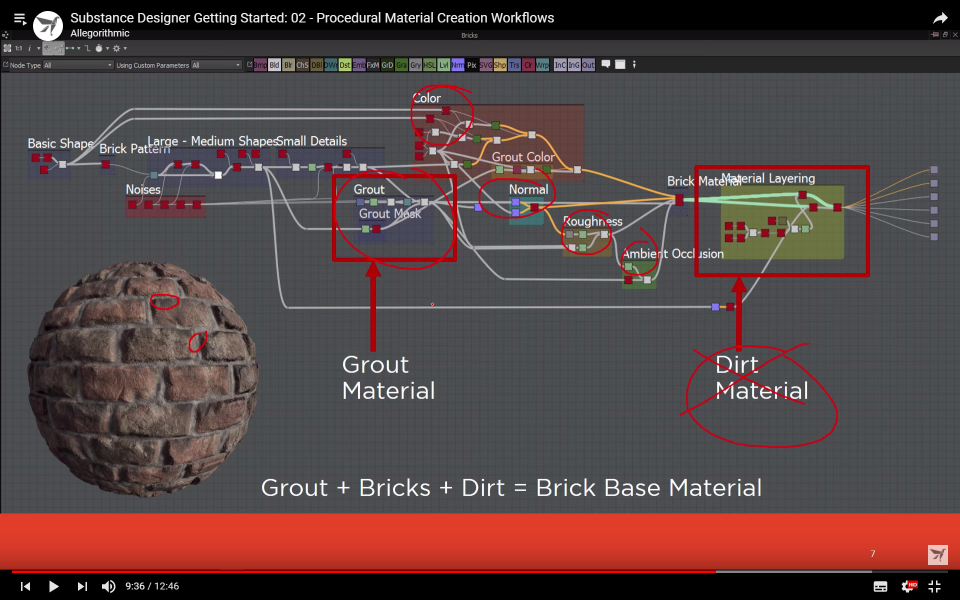Click the Roughness frame label
Image resolution: width=960 pixels, height=600 pixels.
coord(593,222)
